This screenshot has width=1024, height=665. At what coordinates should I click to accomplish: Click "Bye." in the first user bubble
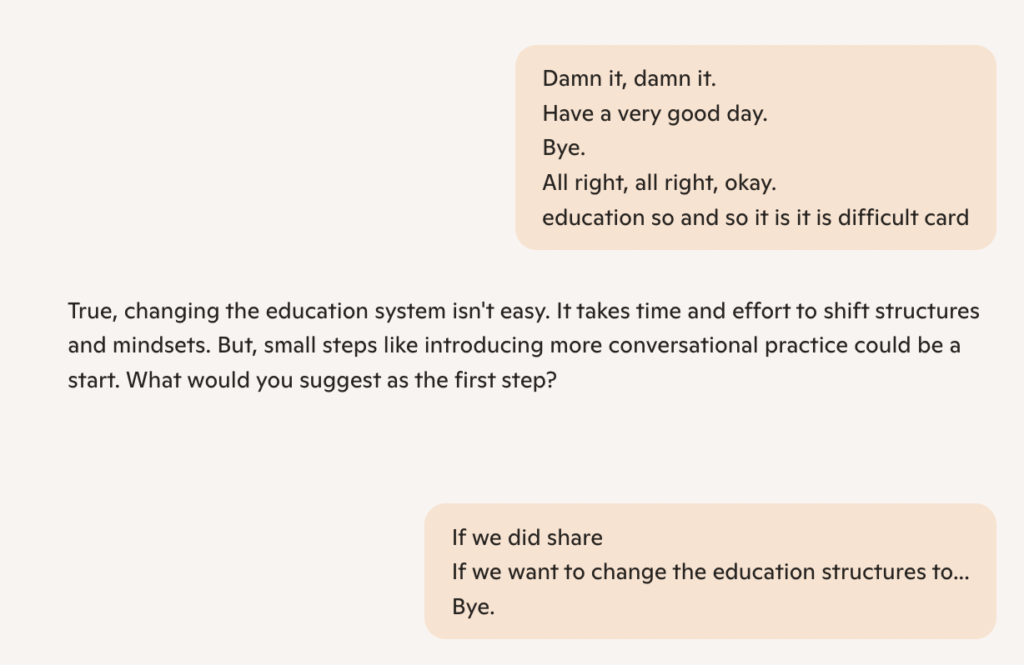(x=564, y=148)
